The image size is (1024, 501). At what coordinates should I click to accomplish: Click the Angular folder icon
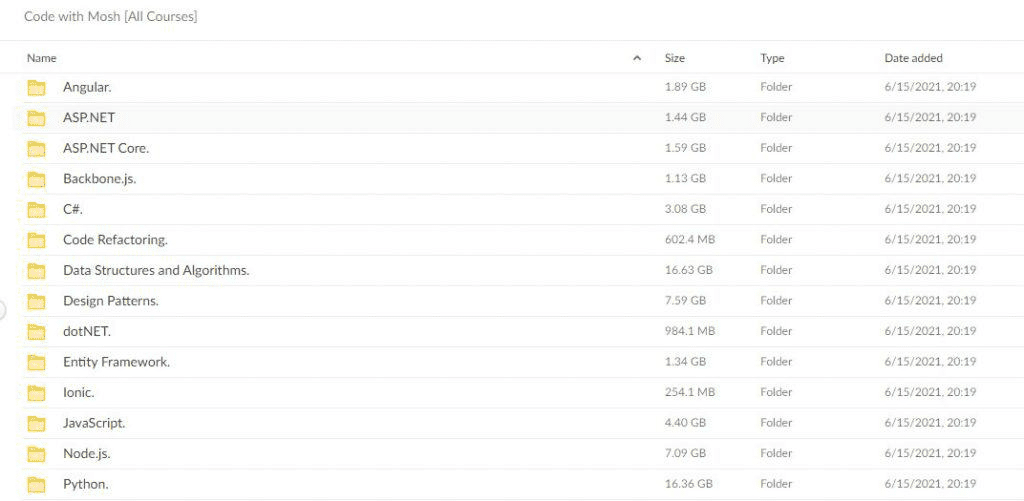pos(37,87)
